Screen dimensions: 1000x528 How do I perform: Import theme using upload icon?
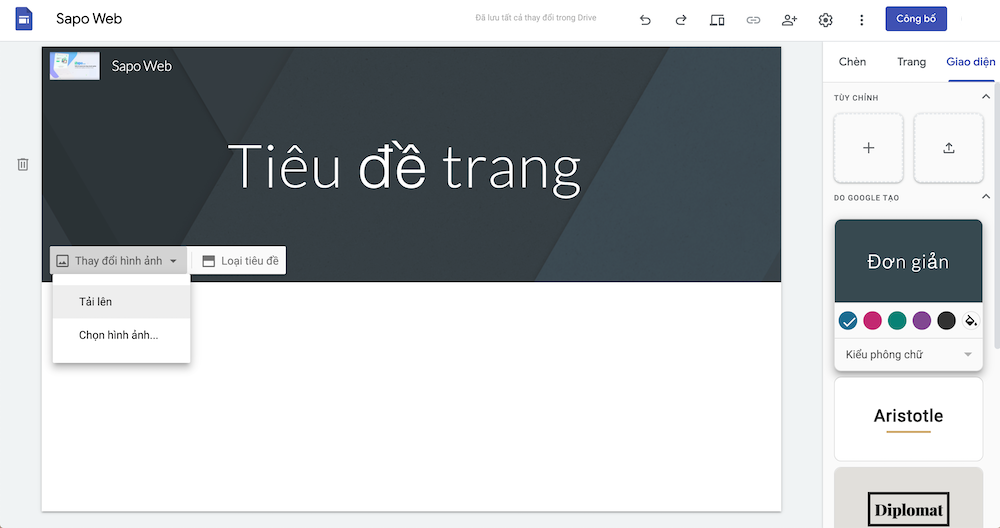click(x=949, y=148)
